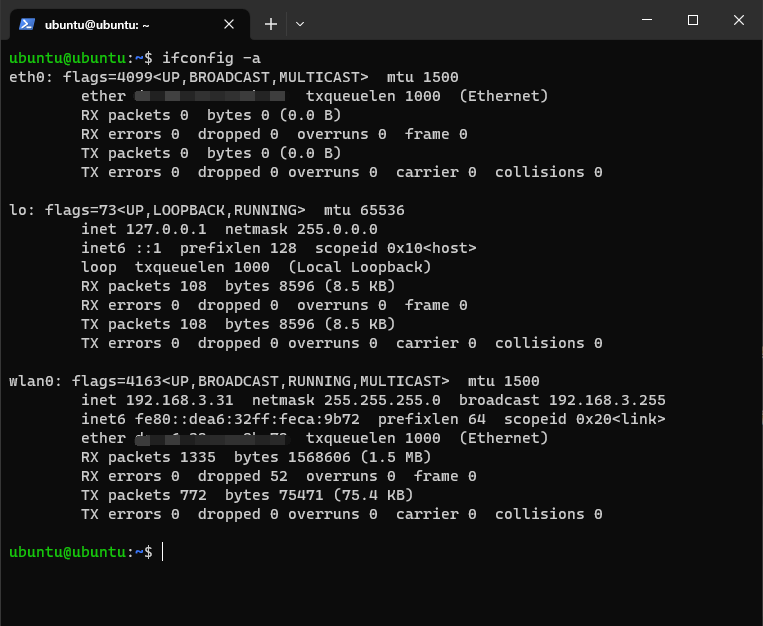
Task: Click the vertical scrollbar on the right edge
Action: coord(757,300)
